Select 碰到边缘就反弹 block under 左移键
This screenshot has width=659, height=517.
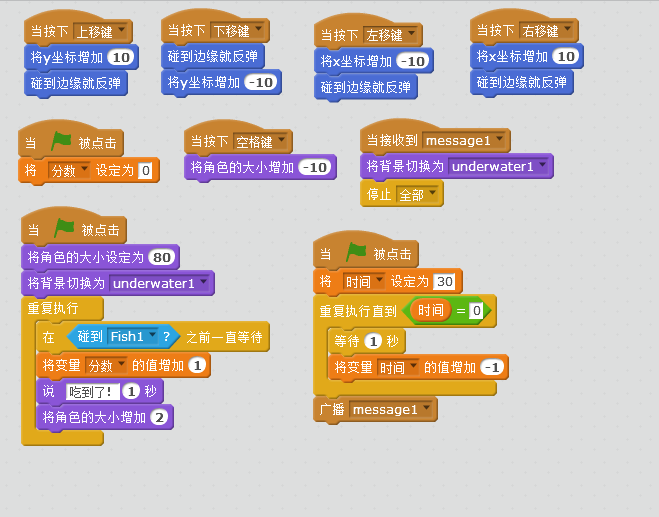pos(366,87)
